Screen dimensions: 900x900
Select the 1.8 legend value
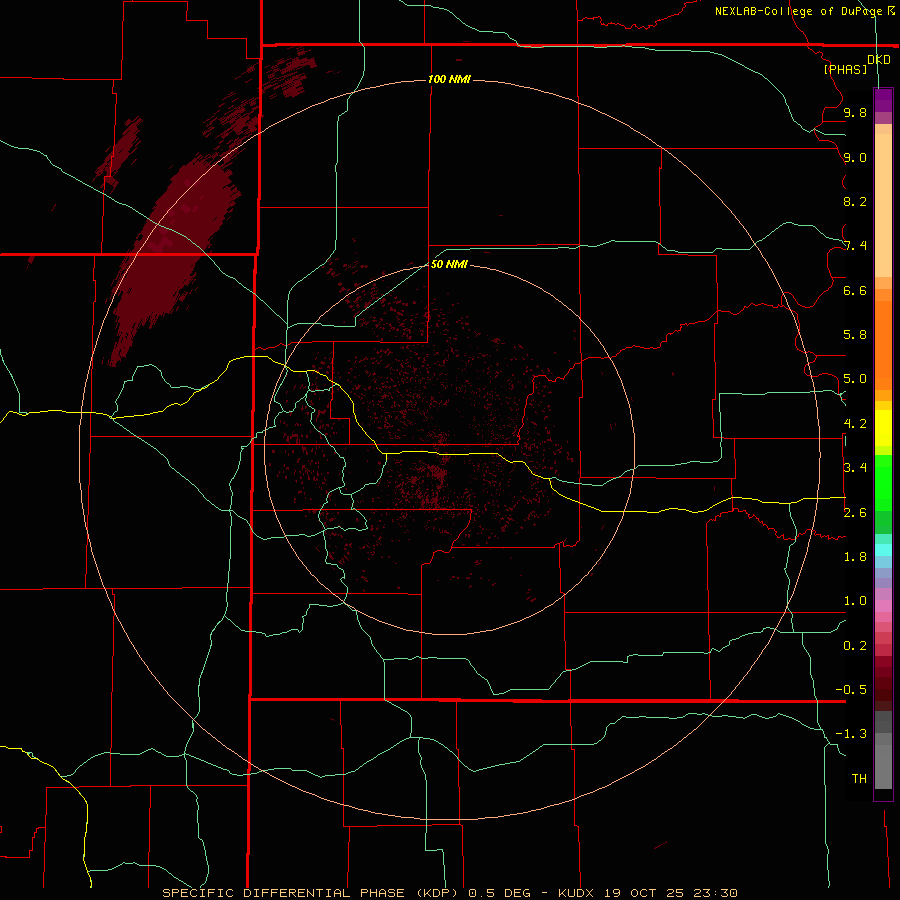[x=855, y=557]
